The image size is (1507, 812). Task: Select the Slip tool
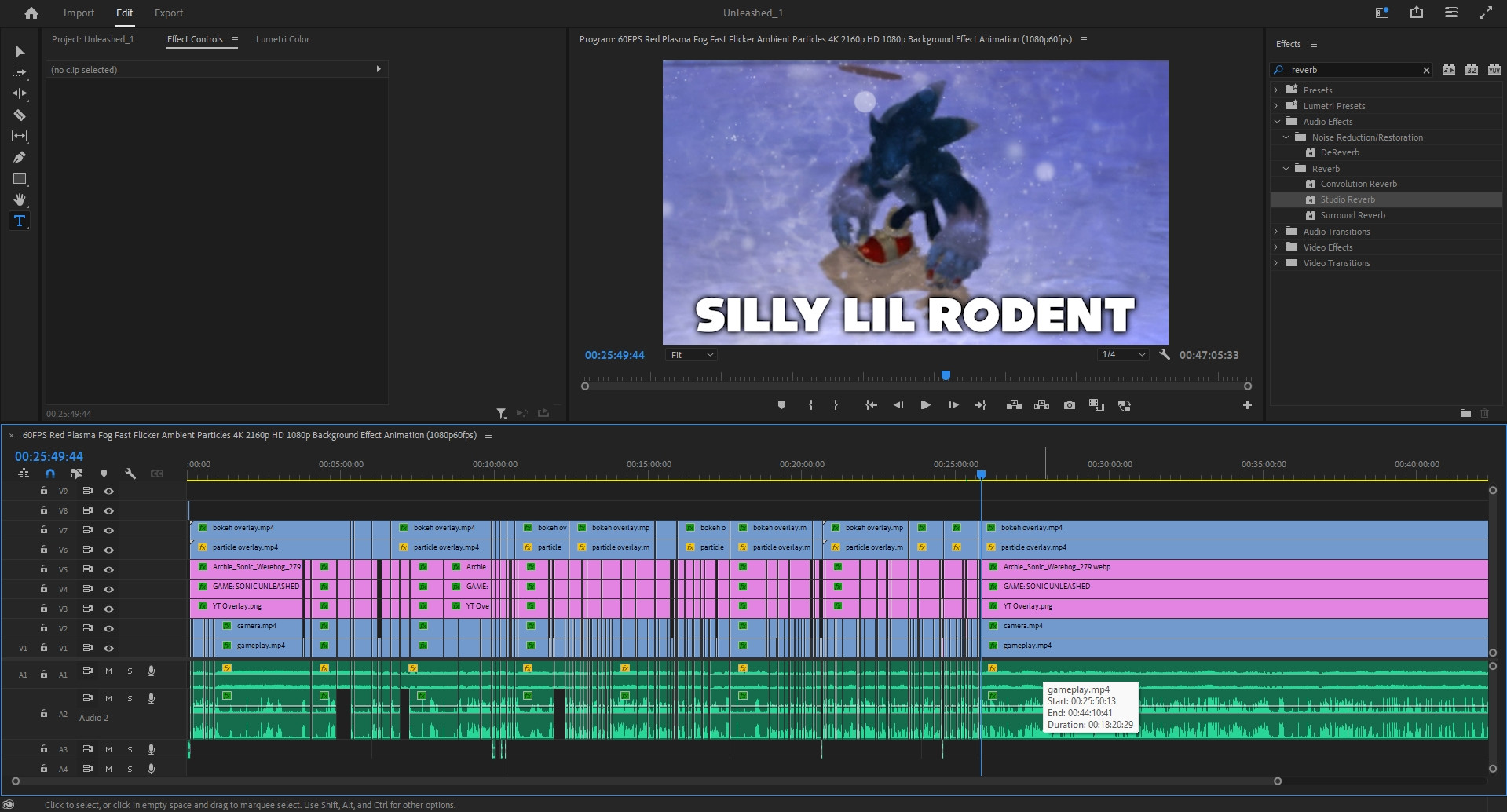click(x=20, y=136)
